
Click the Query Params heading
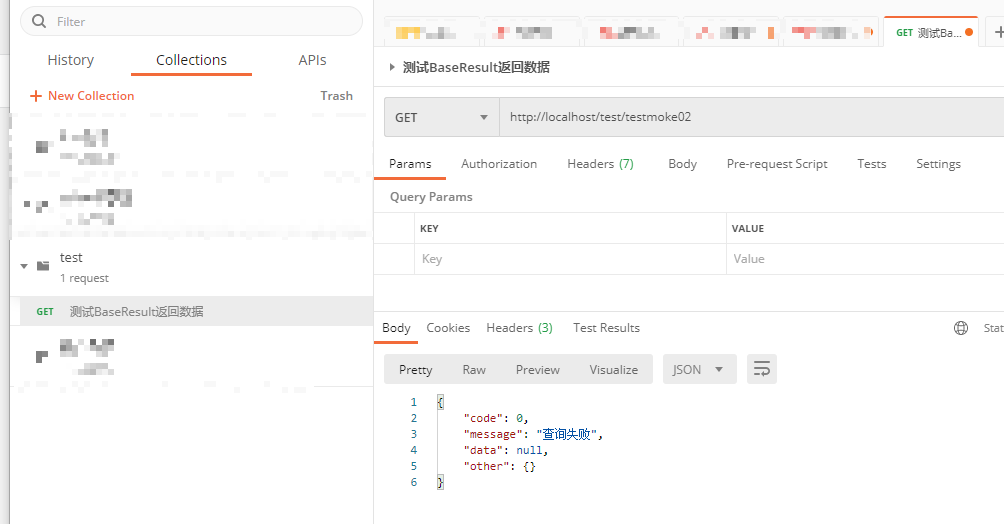pos(431,197)
